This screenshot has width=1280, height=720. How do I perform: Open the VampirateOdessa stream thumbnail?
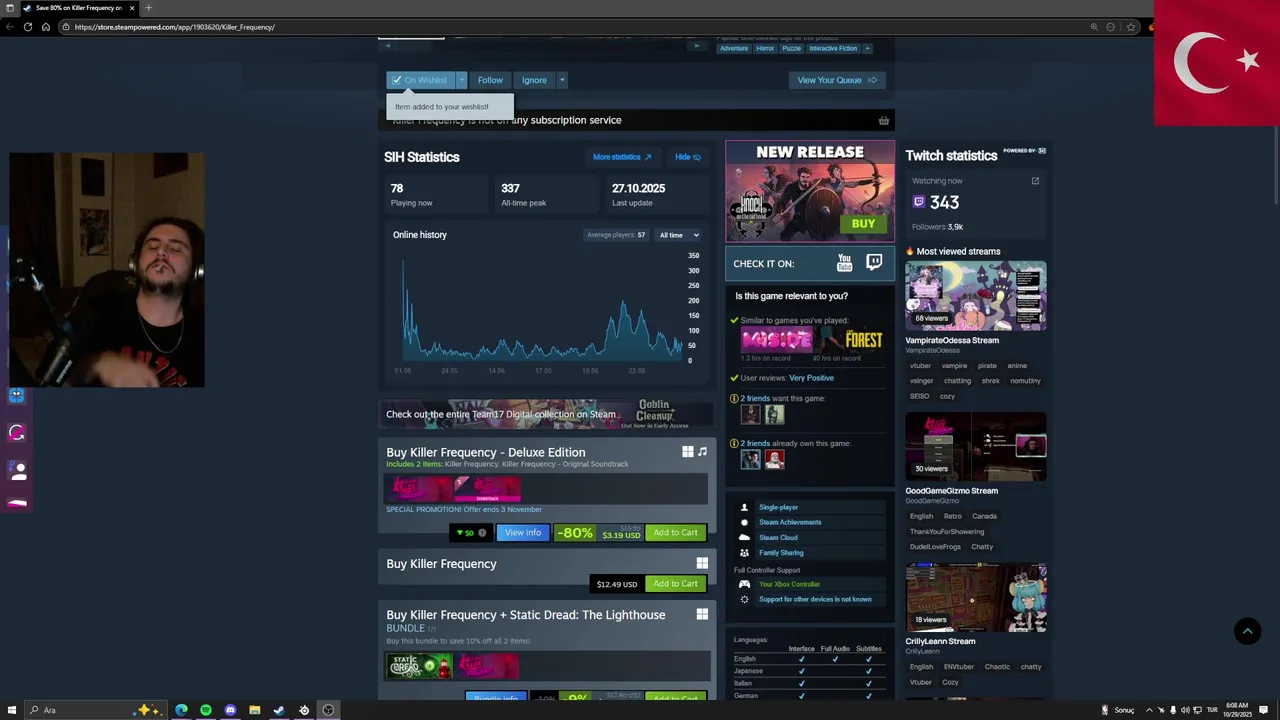[x=976, y=295]
